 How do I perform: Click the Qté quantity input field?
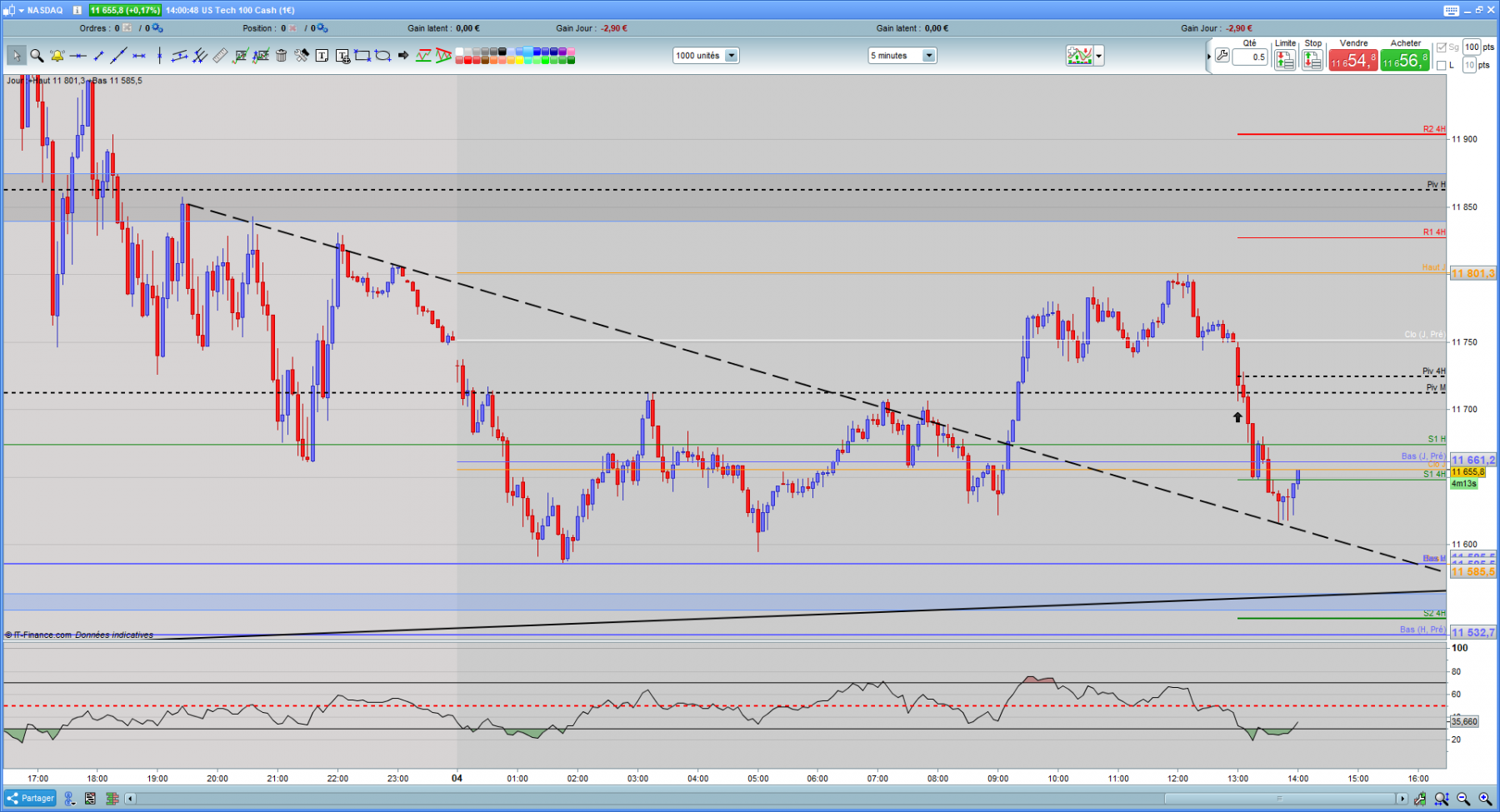[1250, 57]
